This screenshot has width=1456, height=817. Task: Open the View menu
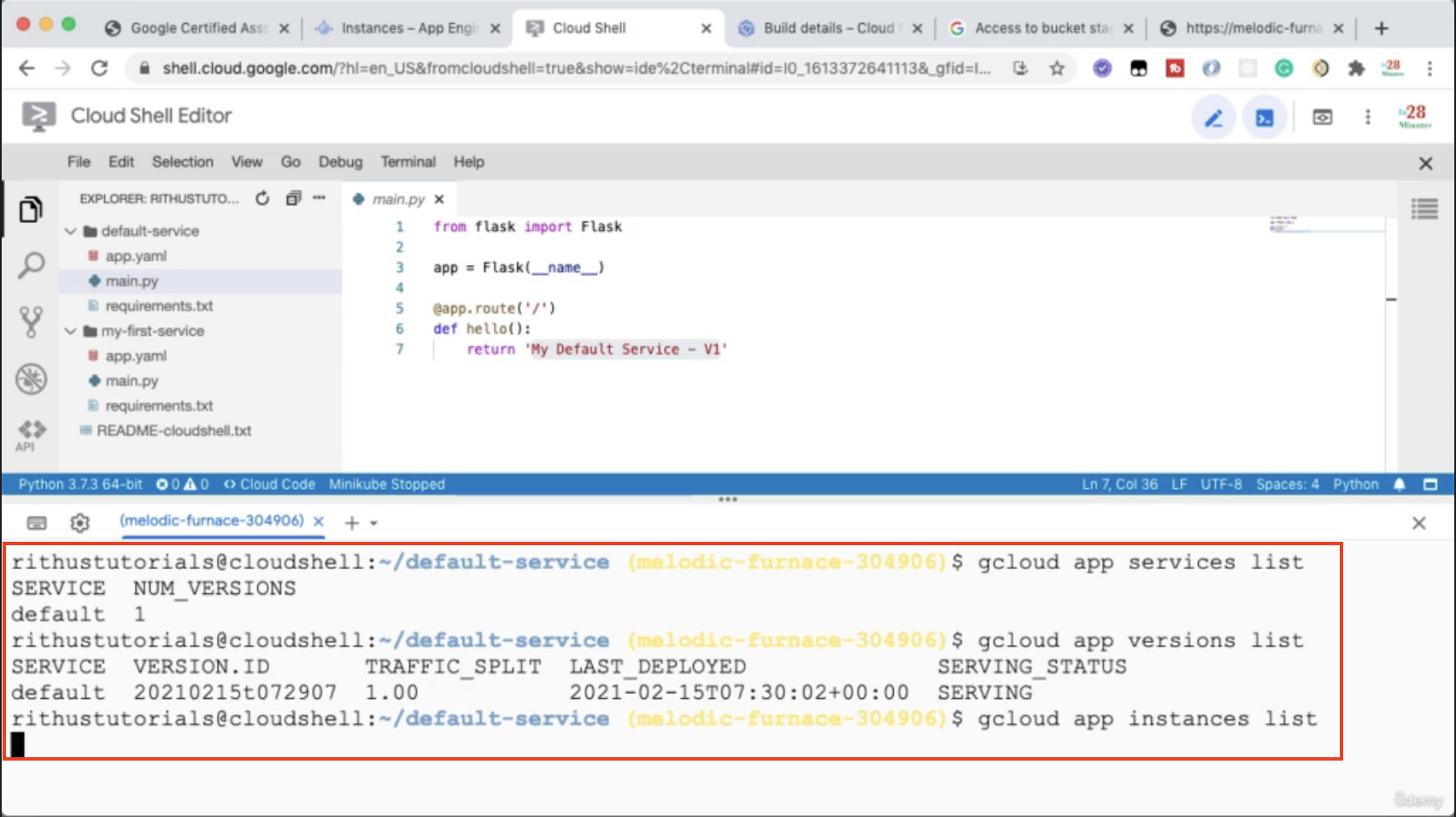[x=246, y=162]
